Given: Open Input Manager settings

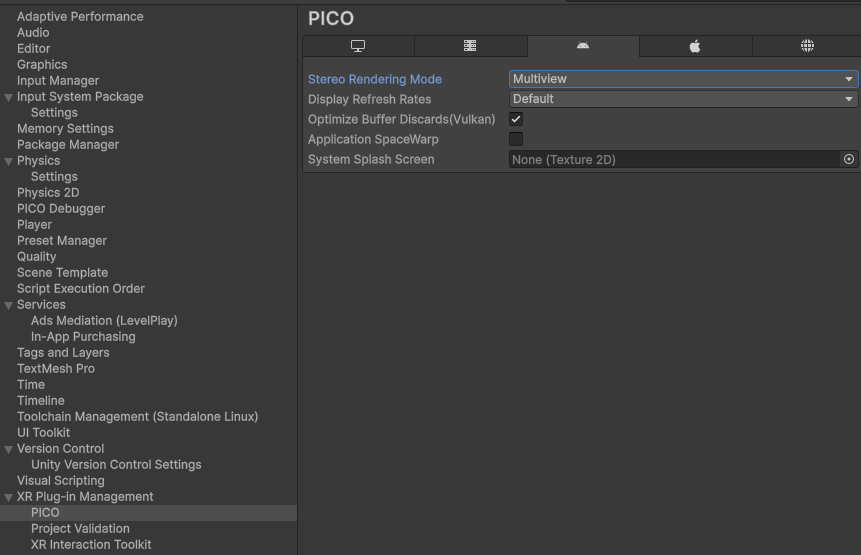Looking at the screenshot, I should point(58,80).
